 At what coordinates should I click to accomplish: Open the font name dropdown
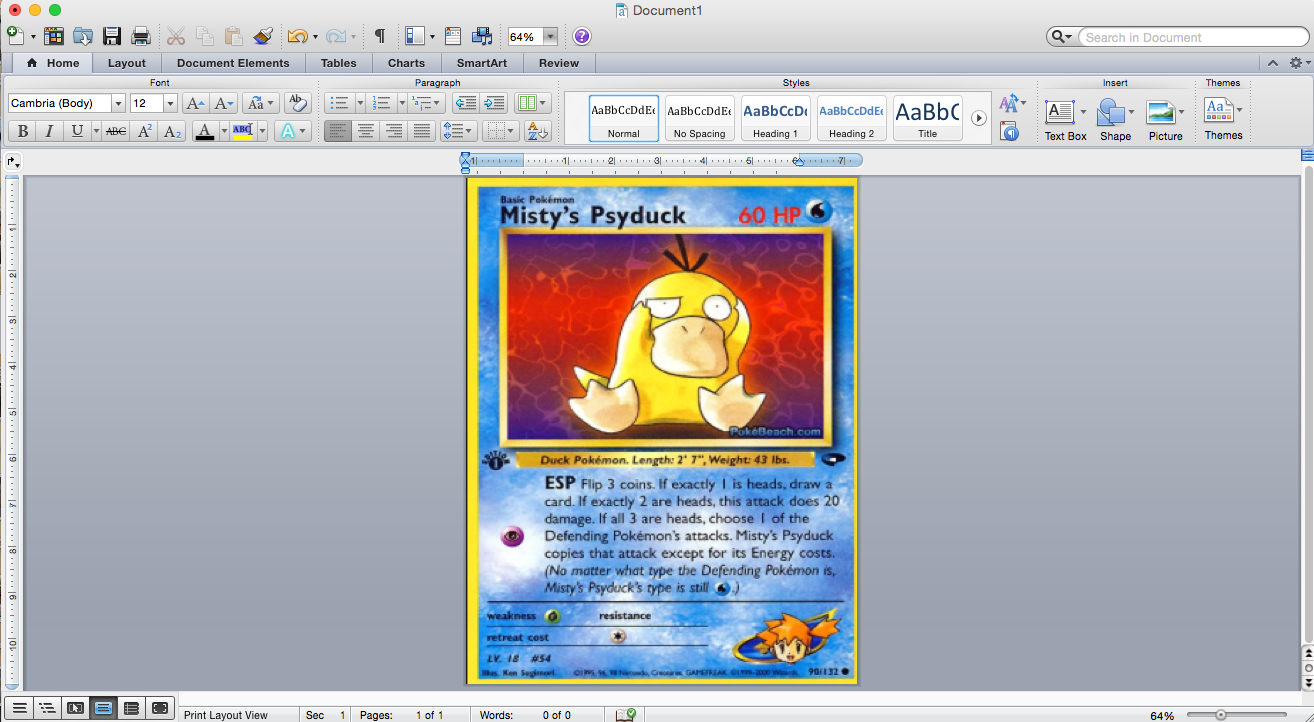point(118,103)
